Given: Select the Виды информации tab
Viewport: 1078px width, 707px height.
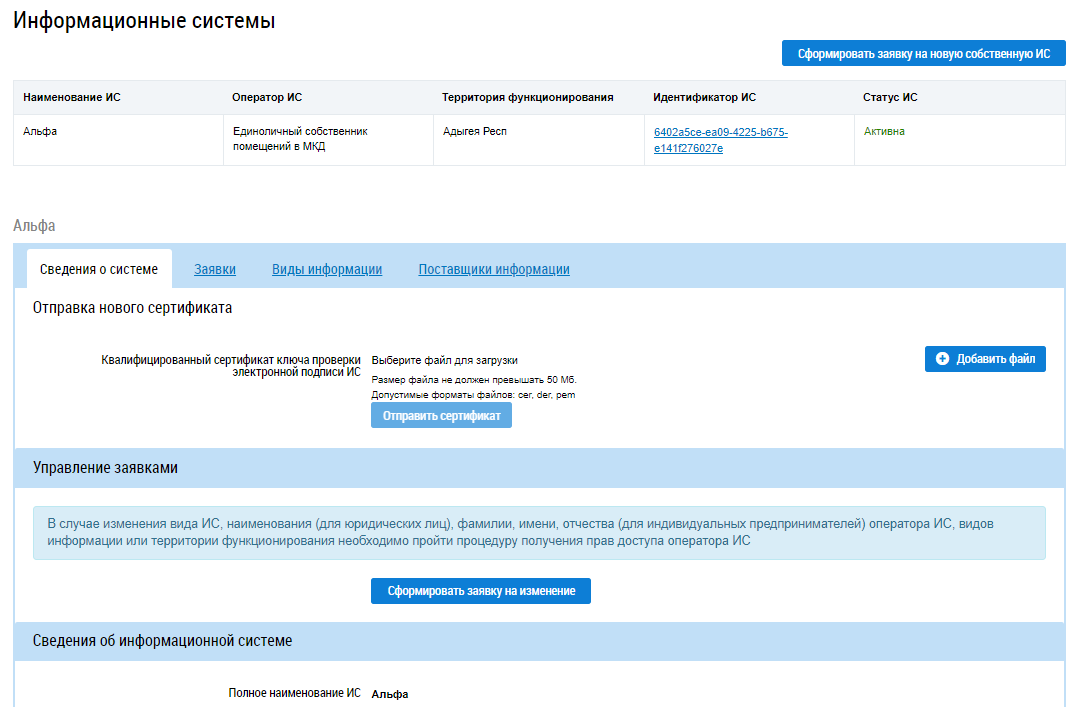Looking at the screenshot, I should [327, 269].
